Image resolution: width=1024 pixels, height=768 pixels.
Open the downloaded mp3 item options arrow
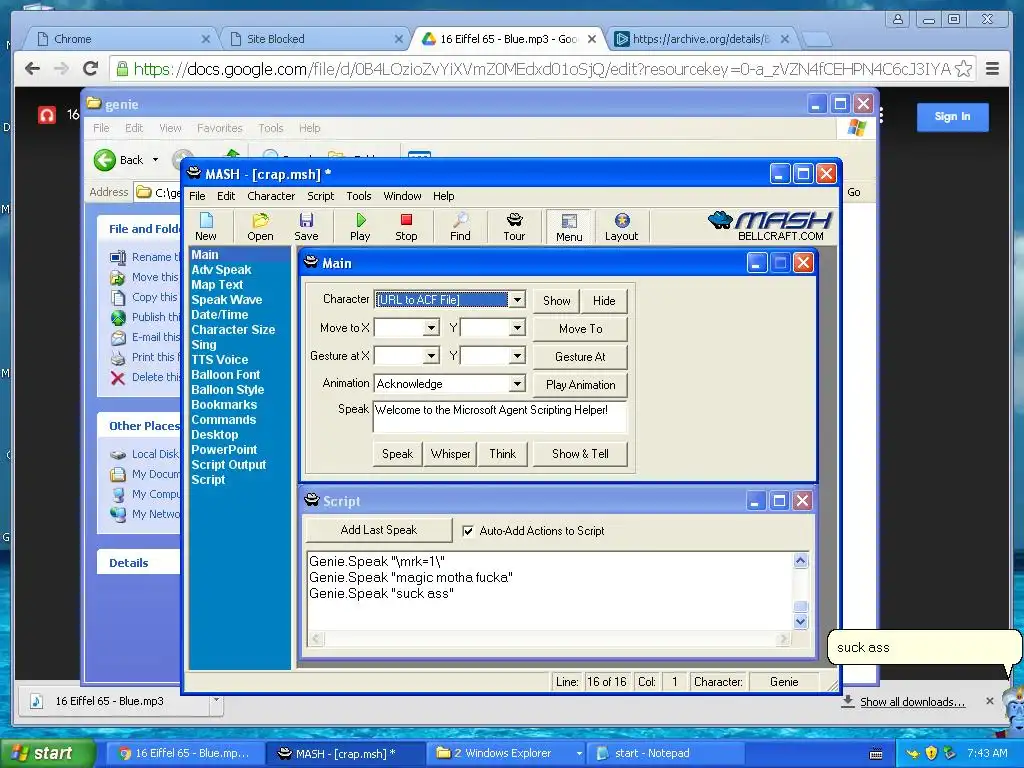point(216,699)
